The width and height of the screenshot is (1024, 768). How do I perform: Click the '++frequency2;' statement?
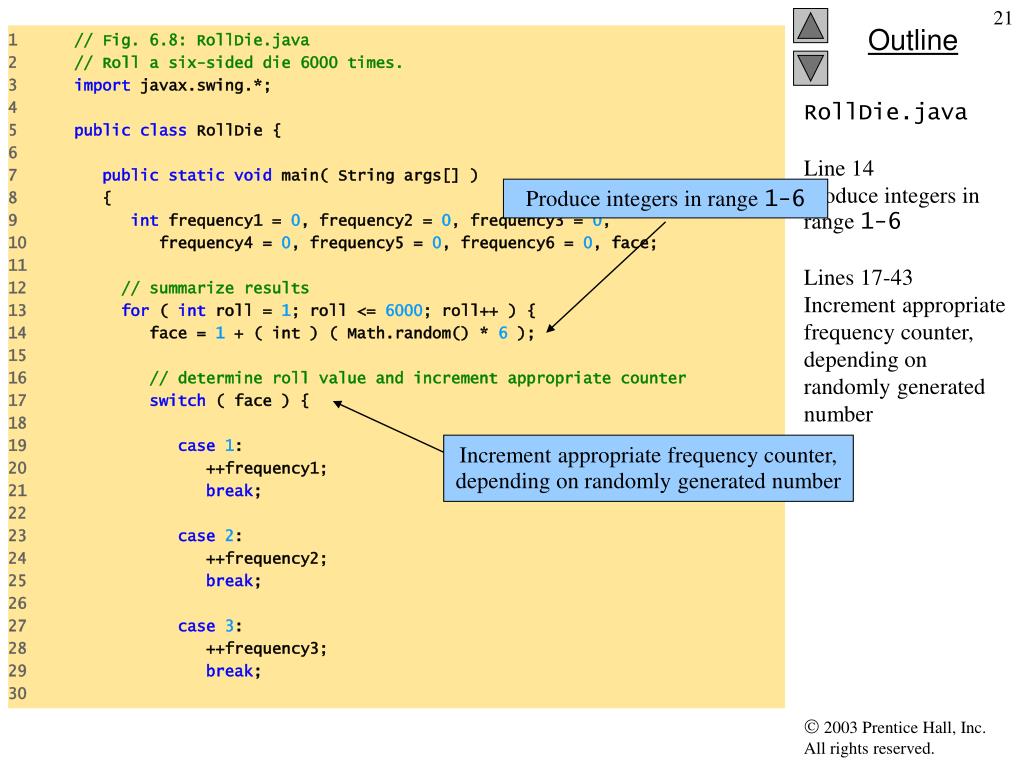point(266,558)
